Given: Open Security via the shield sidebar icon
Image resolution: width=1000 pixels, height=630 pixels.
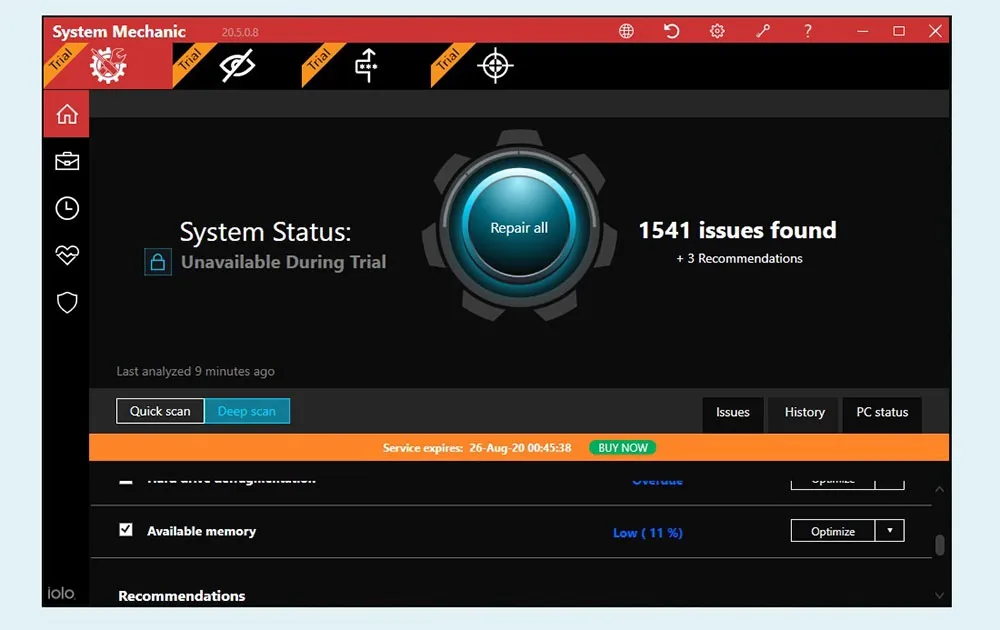Looking at the screenshot, I should [66, 302].
